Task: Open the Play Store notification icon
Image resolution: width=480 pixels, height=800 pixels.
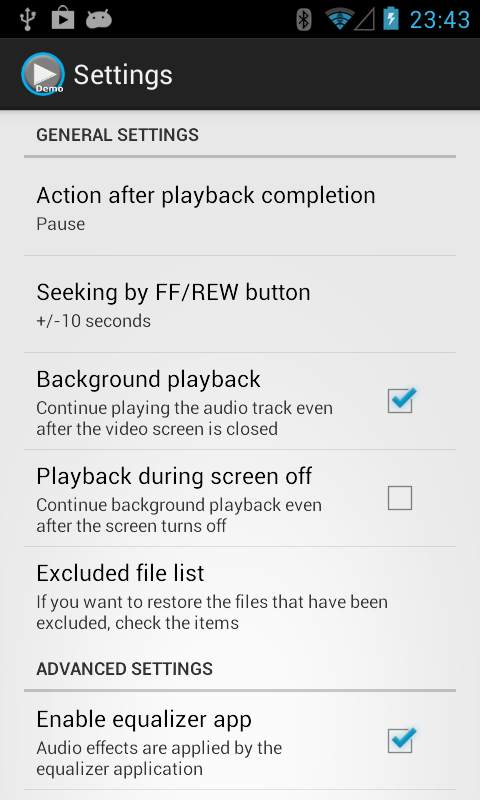Action: pyautogui.click(x=63, y=19)
